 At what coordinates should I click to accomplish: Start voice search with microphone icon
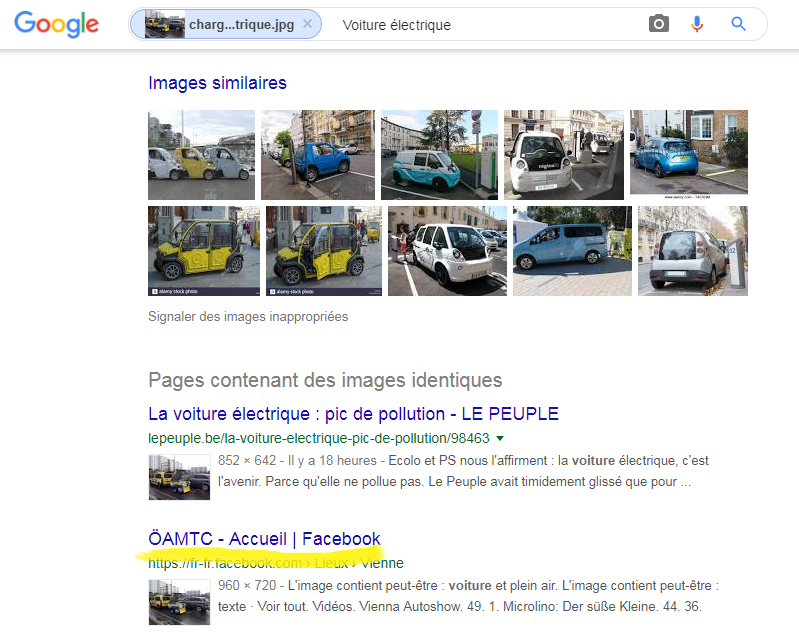tap(697, 24)
